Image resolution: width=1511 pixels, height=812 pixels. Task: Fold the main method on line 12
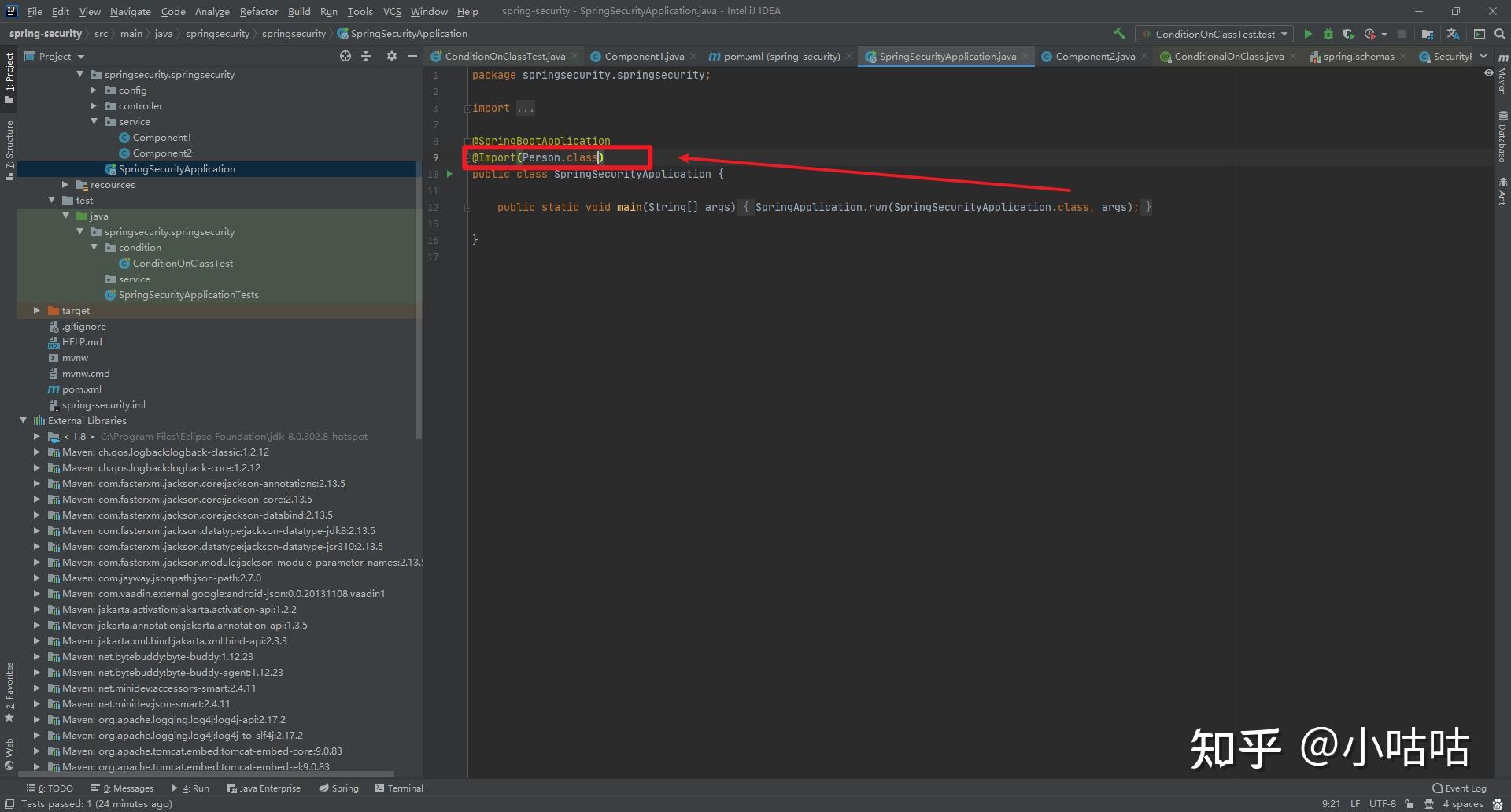[467, 208]
